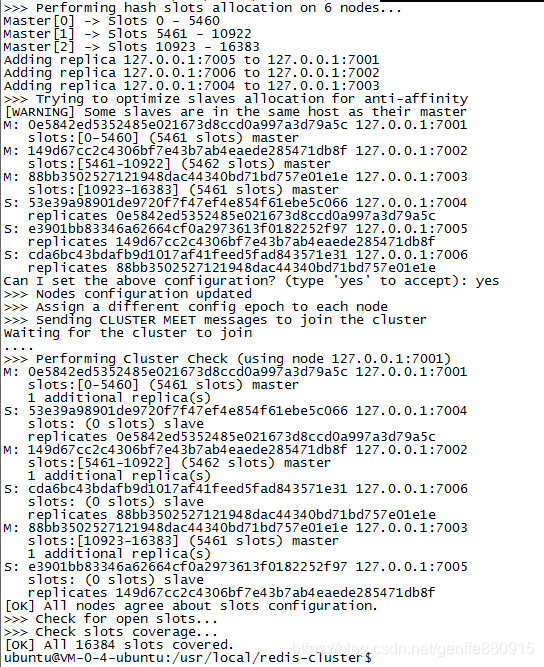Click 'Adding replica 127.0.0.1:7005 to 127.0.0.1:7001' line
The width and height of the screenshot is (544, 667).
pyautogui.click(x=191, y=60)
